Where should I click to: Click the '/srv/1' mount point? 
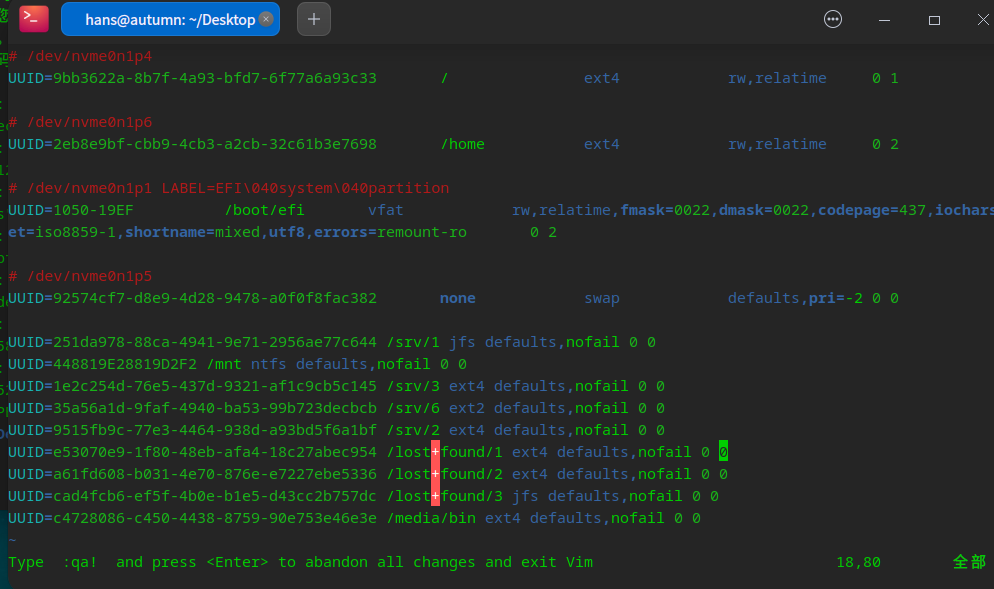click(413, 342)
